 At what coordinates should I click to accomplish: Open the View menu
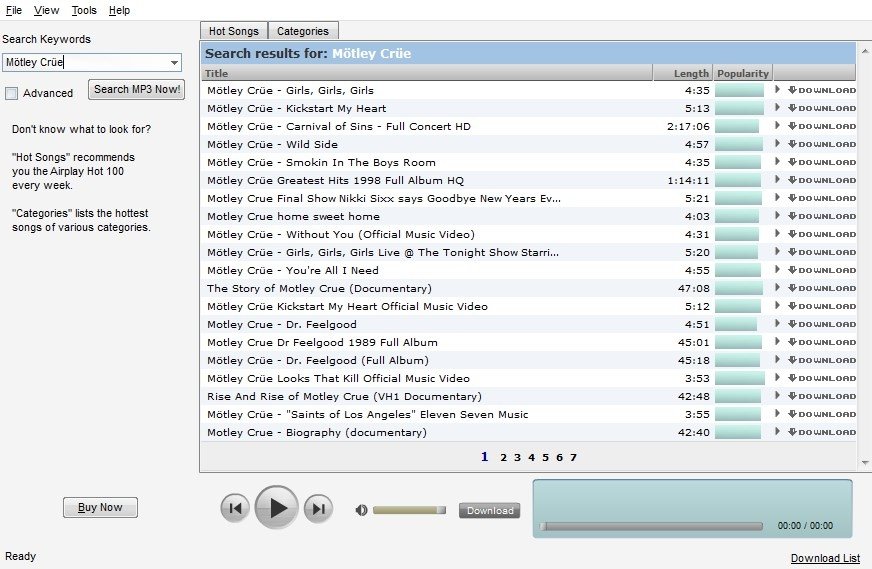click(46, 10)
